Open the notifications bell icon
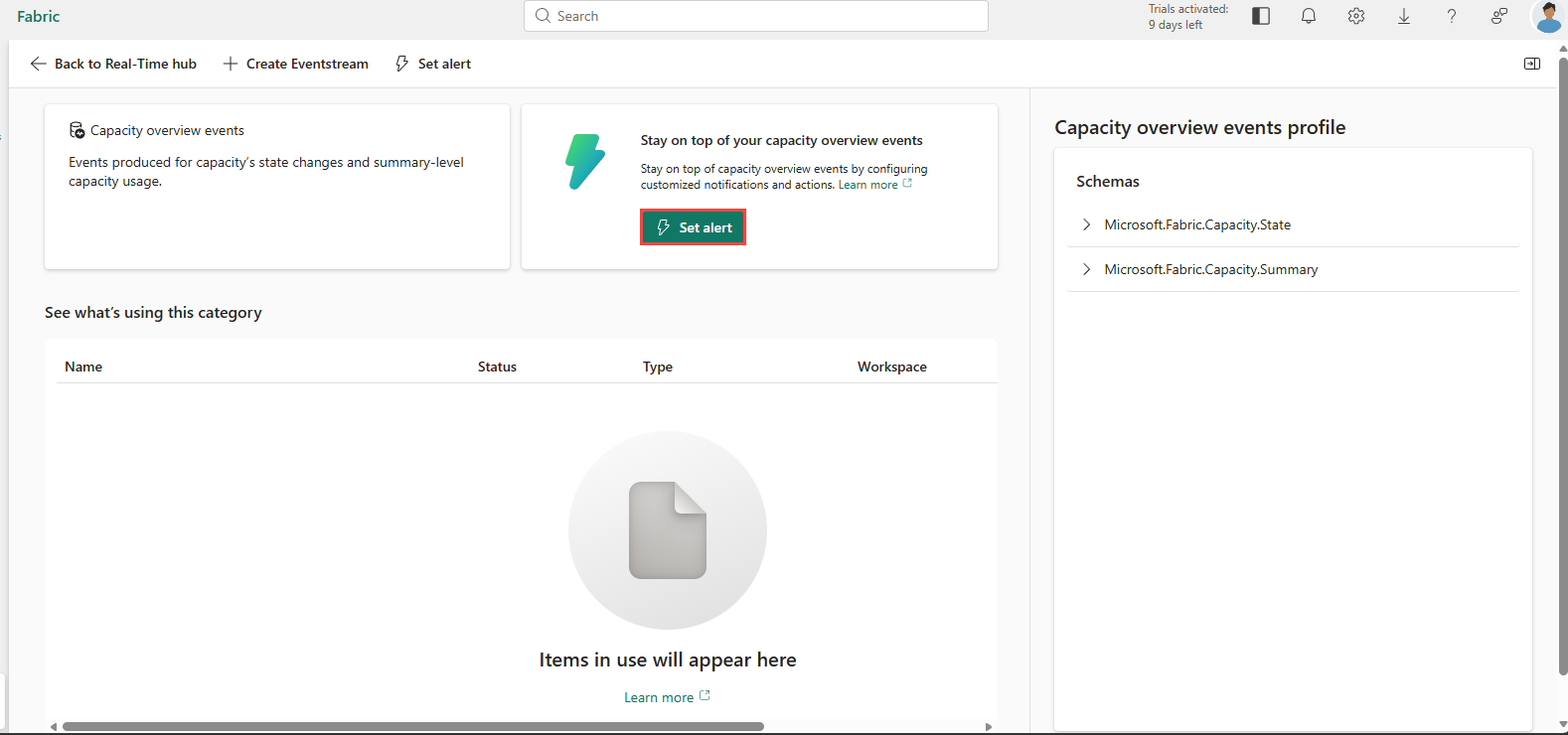Image resolution: width=1568 pixels, height=735 pixels. coord(1309,16)
